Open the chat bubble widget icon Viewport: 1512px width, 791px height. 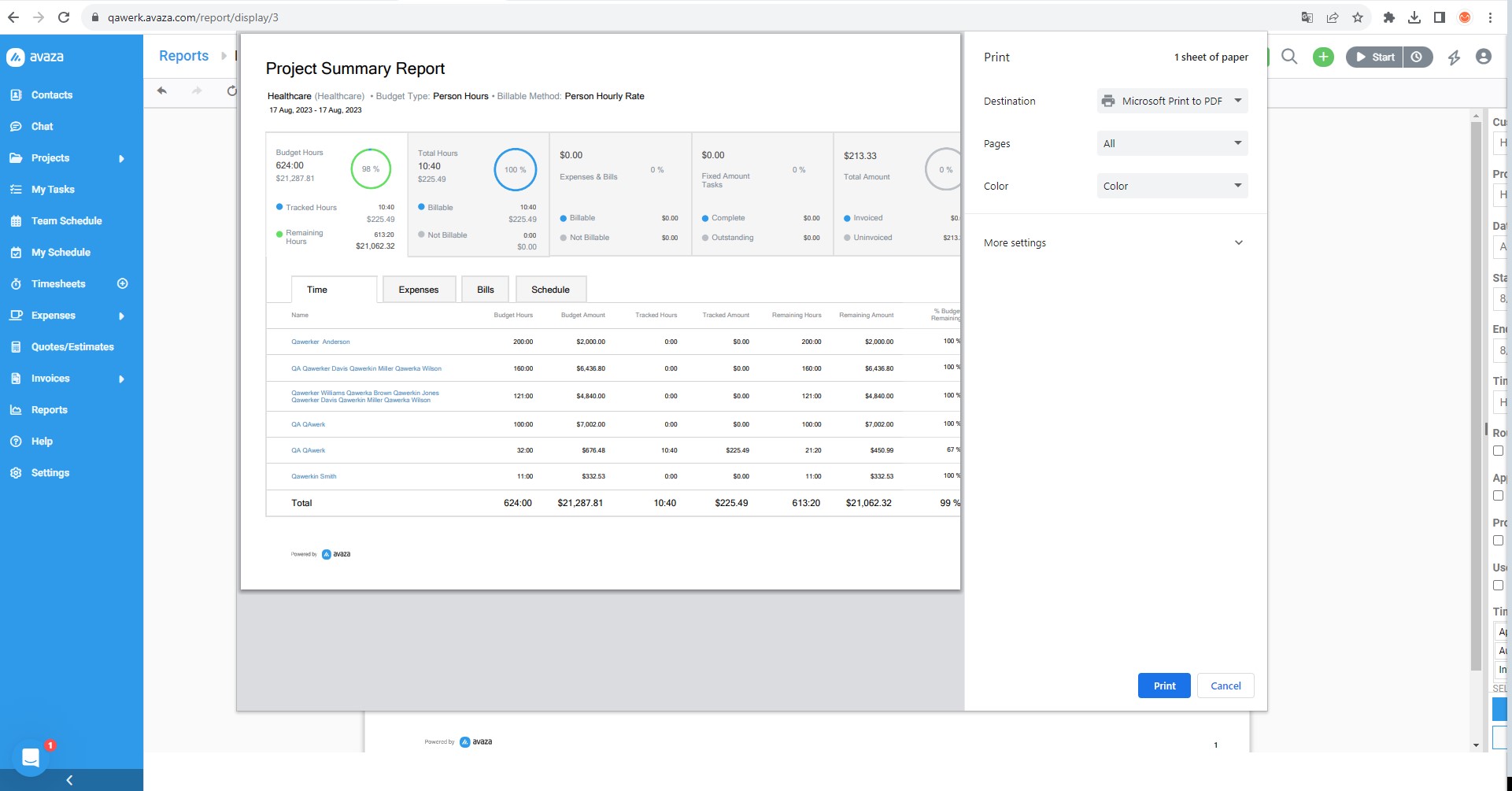coord(31,757)
